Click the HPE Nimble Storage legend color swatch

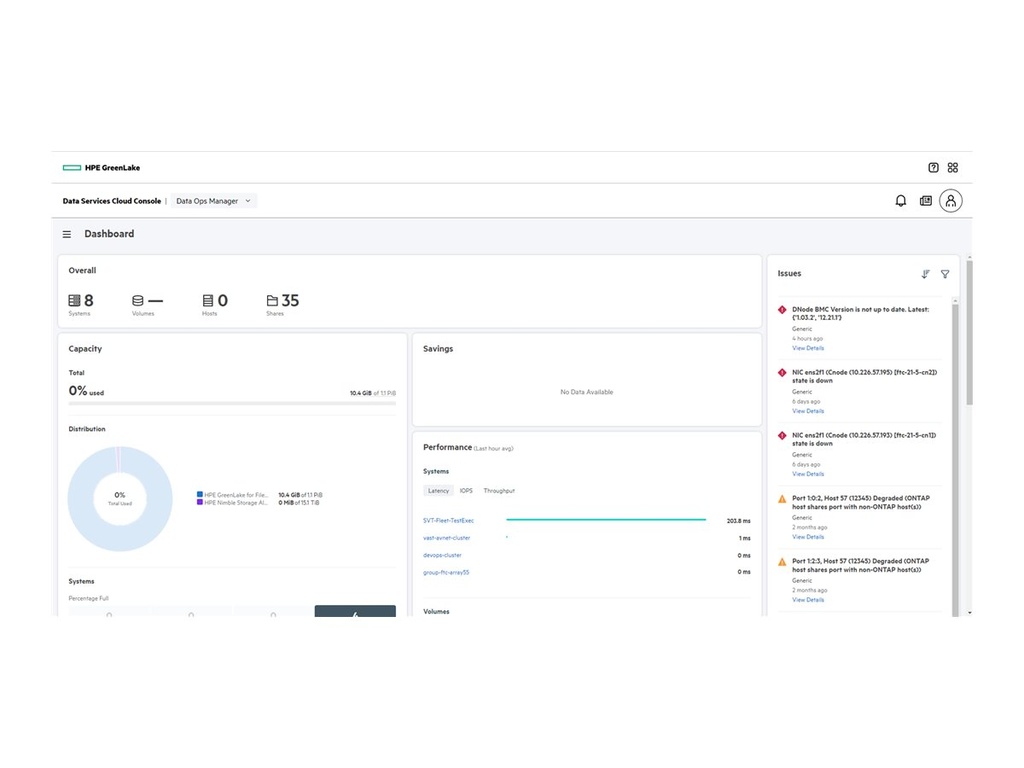(199, 502)
